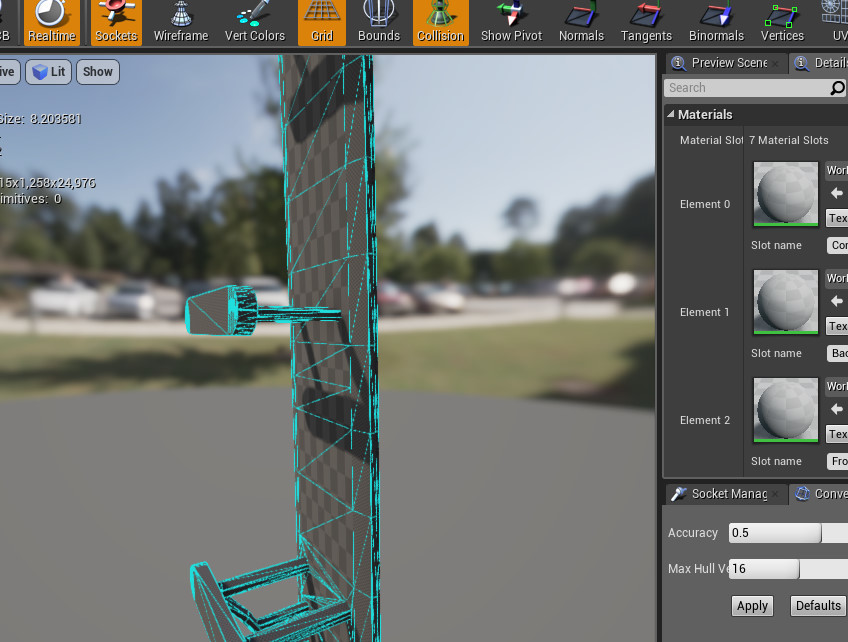The image size is (848, 642).
Task: Show mesh Vertices
Action: [782, 23]
